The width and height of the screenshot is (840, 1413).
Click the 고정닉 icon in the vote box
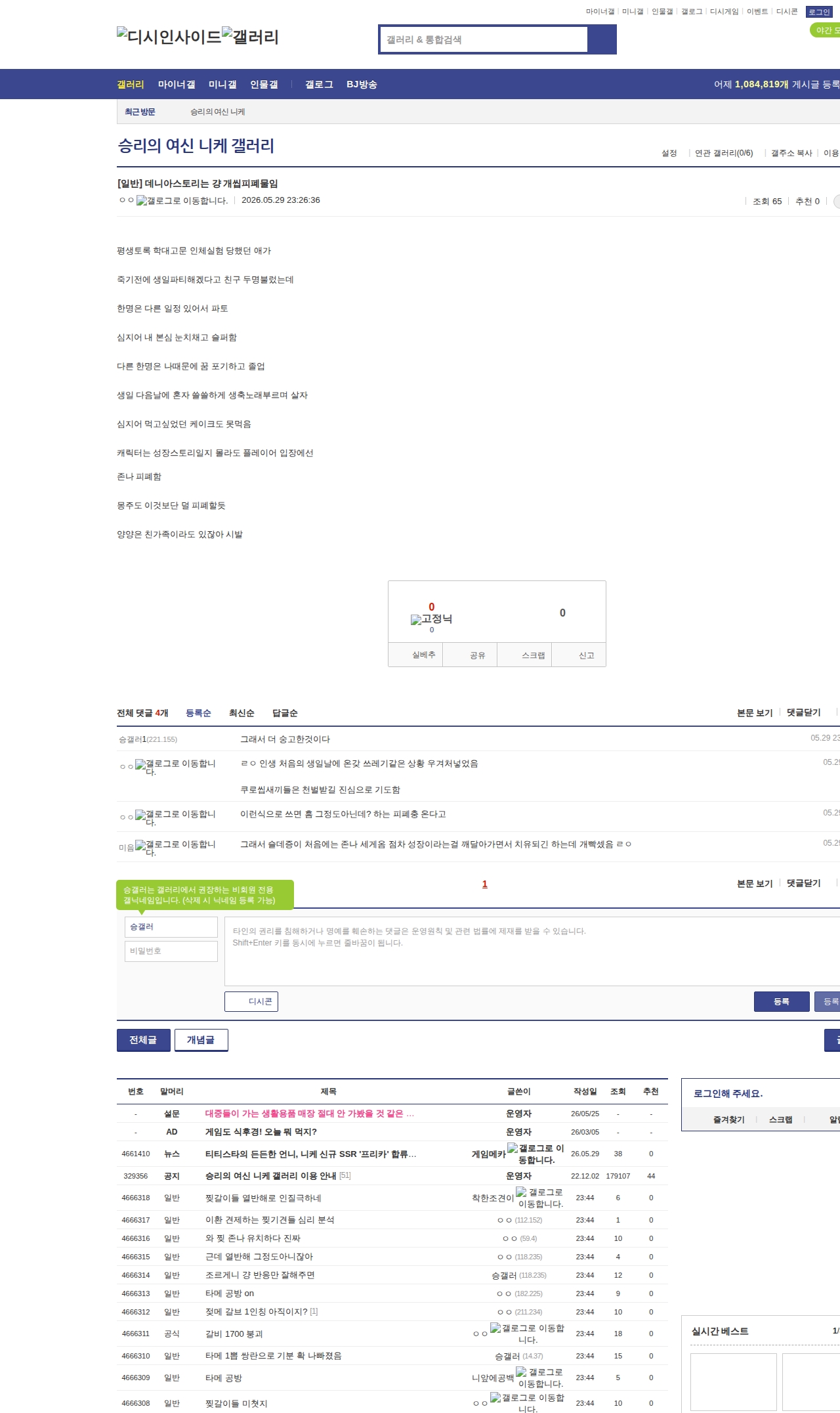pyautogui.click(x=431, y=619)
